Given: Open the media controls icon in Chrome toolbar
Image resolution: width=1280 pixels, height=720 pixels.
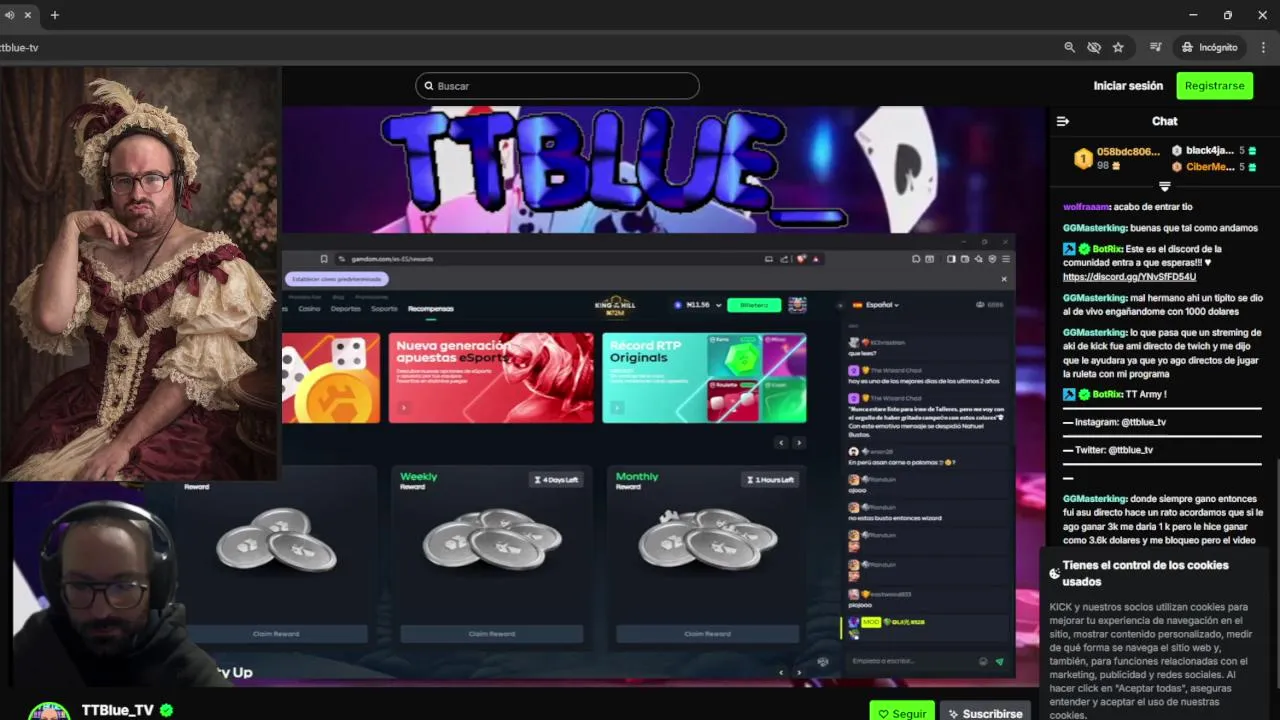Looking at the screenshot, I should pos(1156,47).
